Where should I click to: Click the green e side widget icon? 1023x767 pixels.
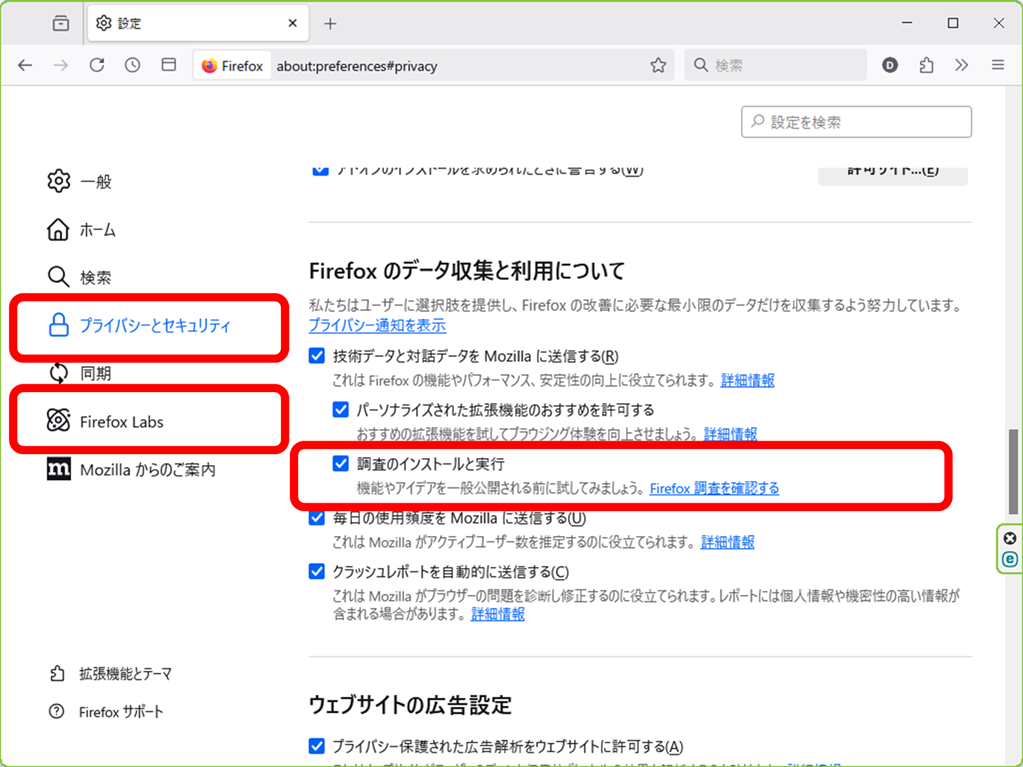[1010, 559]
